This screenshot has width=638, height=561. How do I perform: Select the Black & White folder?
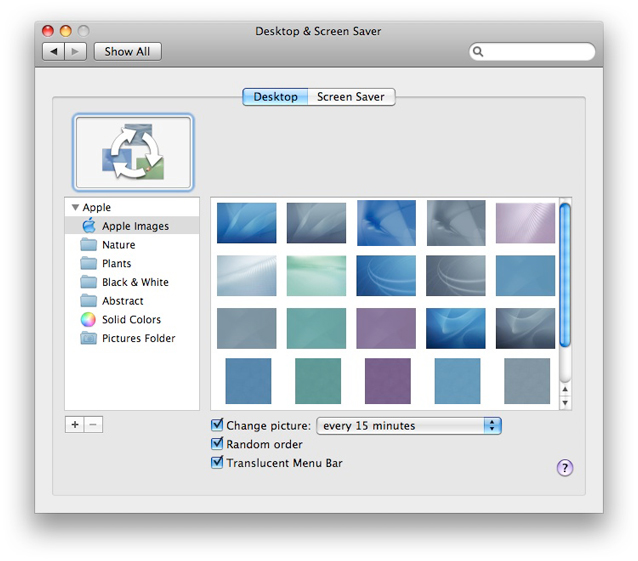tap(132, 282)
